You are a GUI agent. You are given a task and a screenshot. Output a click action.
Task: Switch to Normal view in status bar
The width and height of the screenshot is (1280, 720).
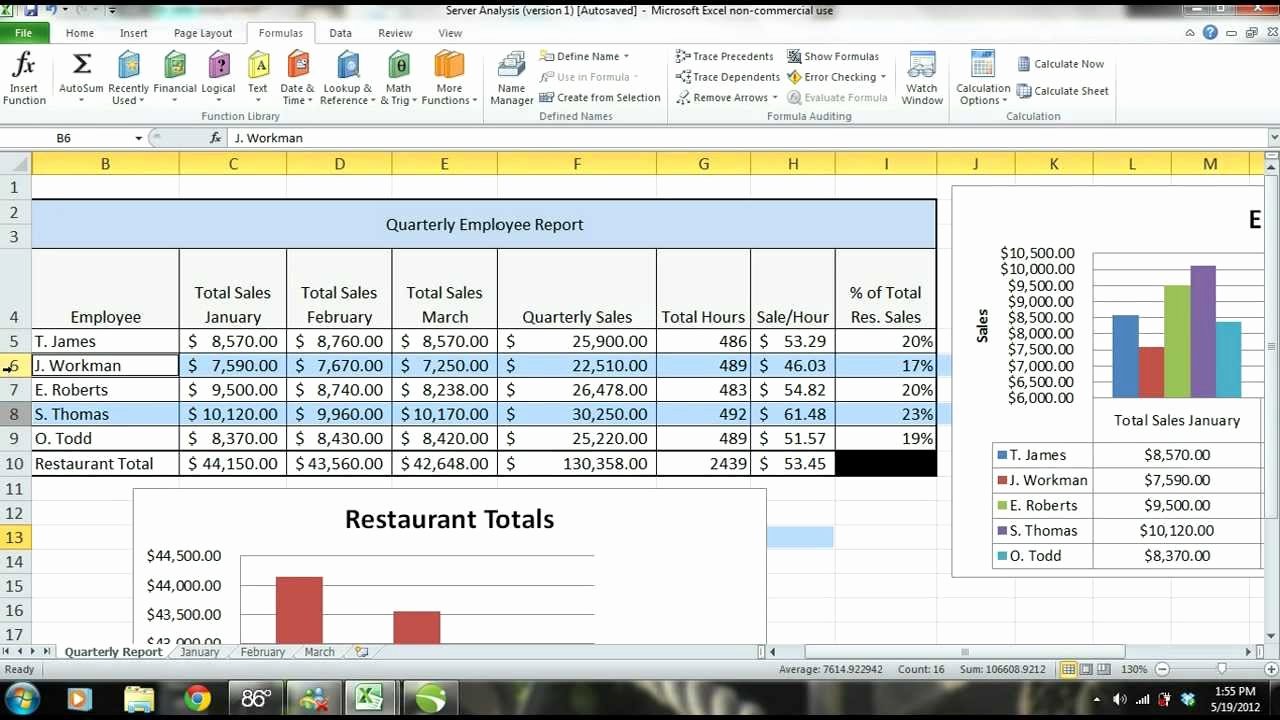click(1069, 669)
